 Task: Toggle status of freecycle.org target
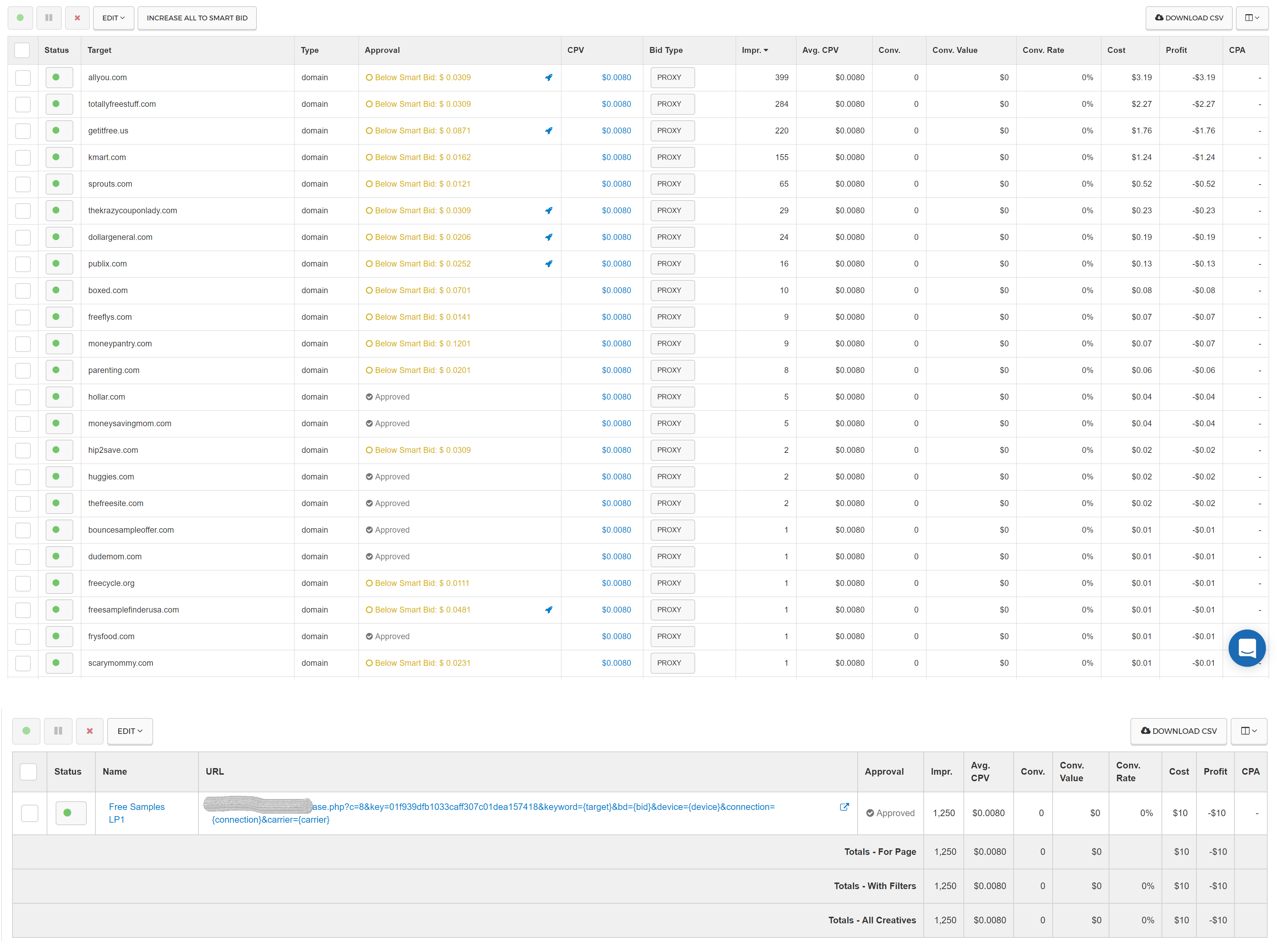pos(59,583)
